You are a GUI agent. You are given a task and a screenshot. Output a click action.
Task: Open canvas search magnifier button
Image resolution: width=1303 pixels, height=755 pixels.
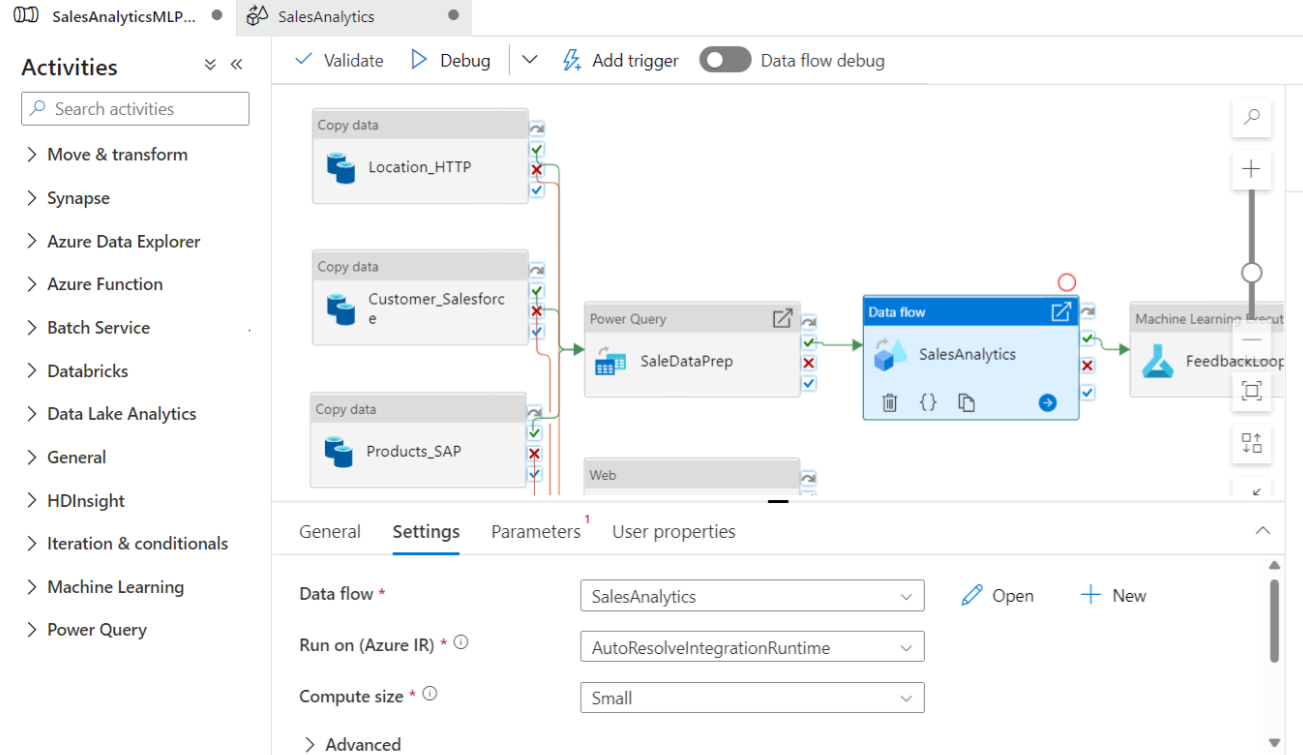click(1251, 117)
